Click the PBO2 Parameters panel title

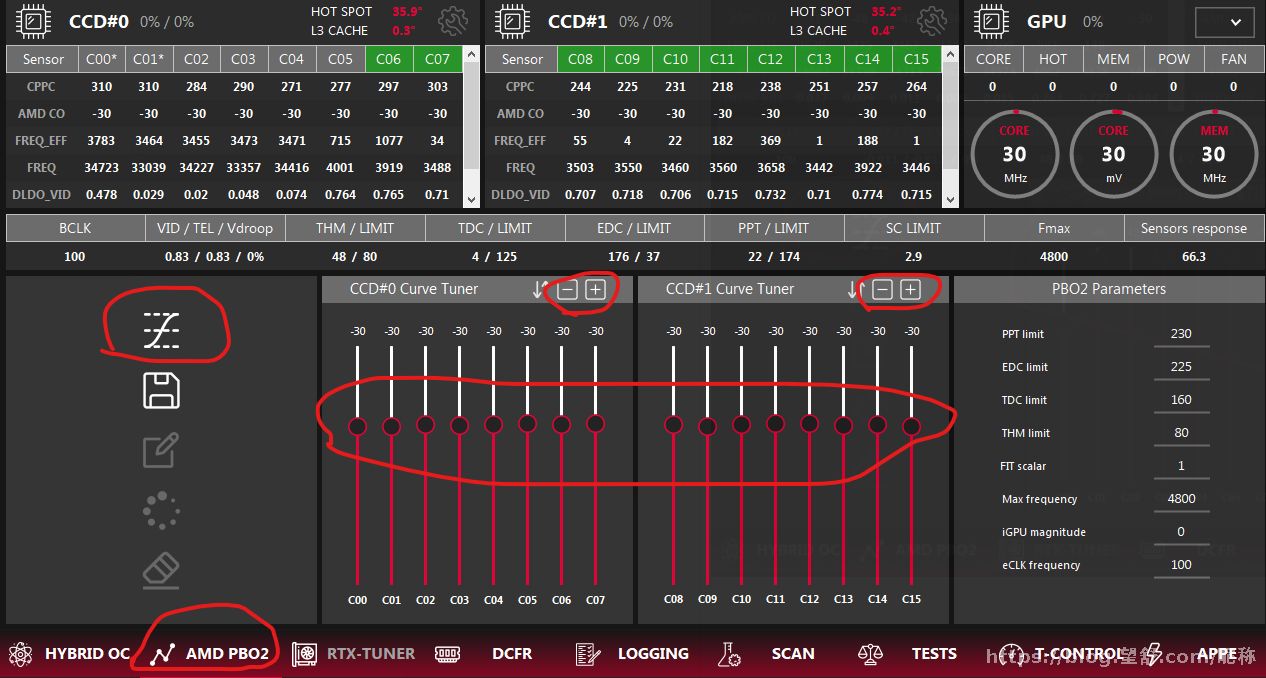pos(1109,289)
